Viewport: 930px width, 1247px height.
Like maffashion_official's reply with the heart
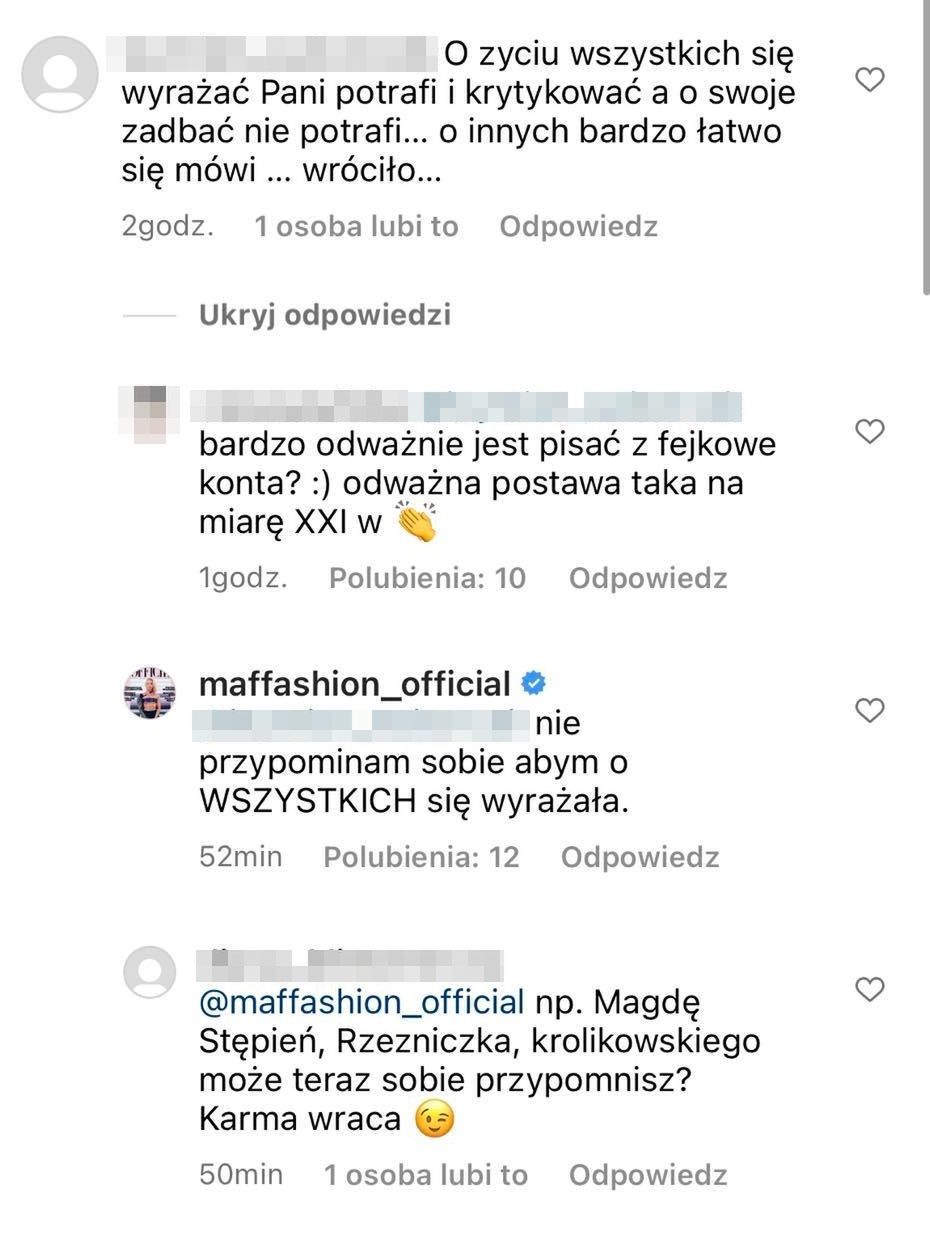[871, 710]
